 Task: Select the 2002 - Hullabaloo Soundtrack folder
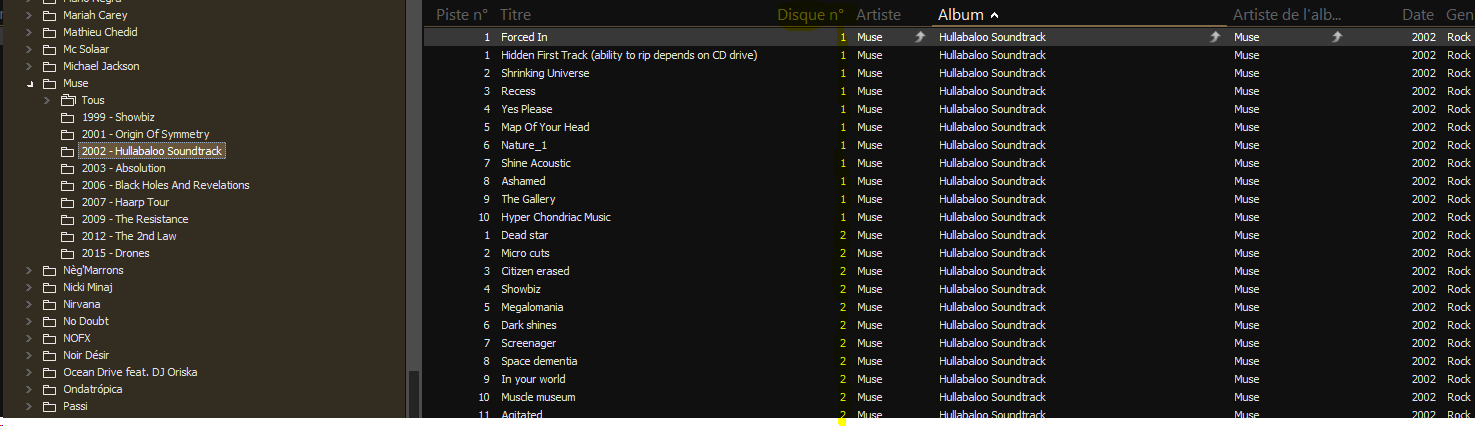(152, 151)
